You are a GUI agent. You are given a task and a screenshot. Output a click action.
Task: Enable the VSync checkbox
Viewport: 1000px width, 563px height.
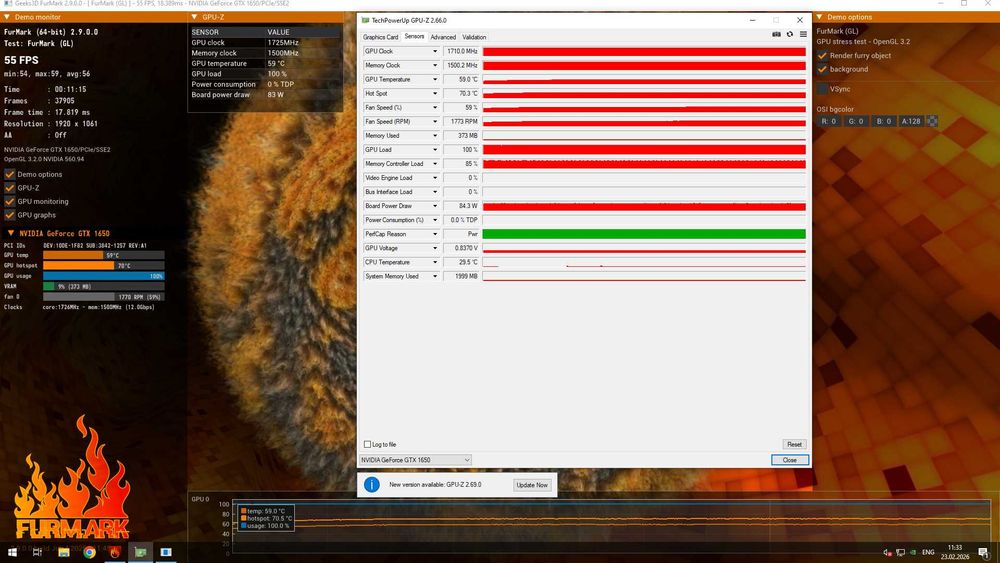tap(822, 89)
